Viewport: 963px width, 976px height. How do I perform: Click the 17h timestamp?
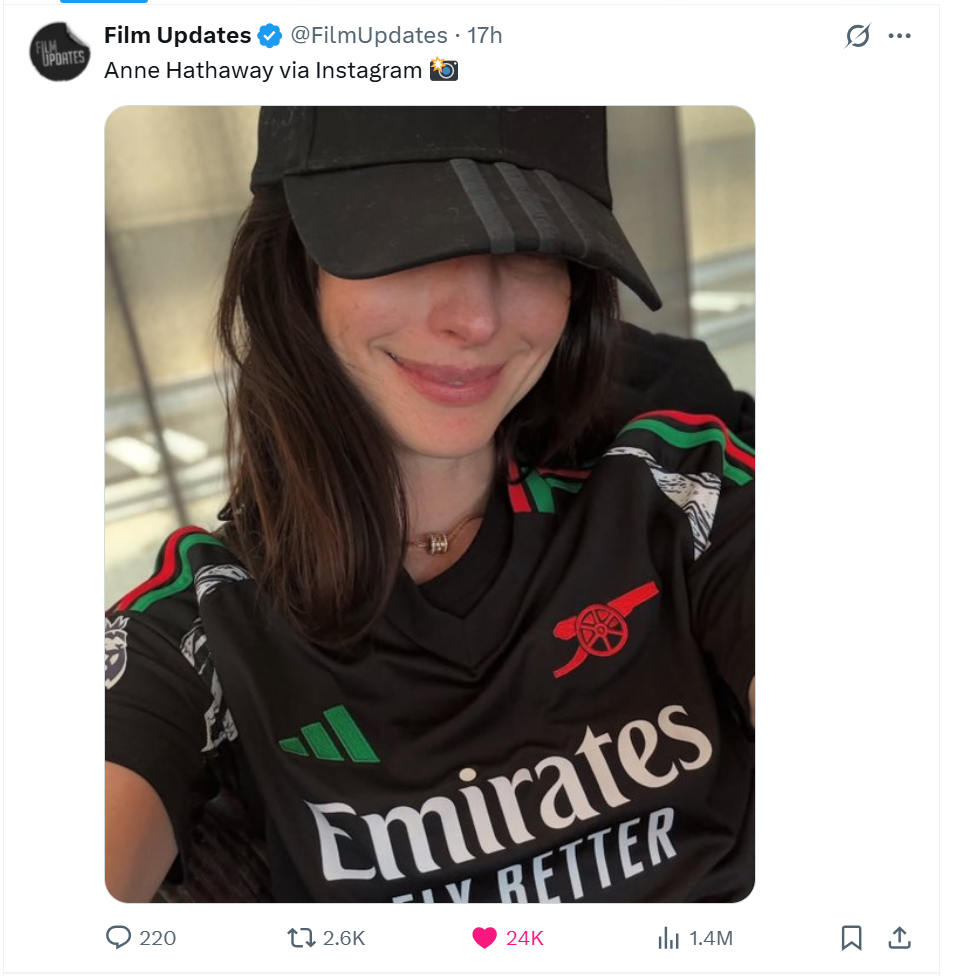click(484, 35)
